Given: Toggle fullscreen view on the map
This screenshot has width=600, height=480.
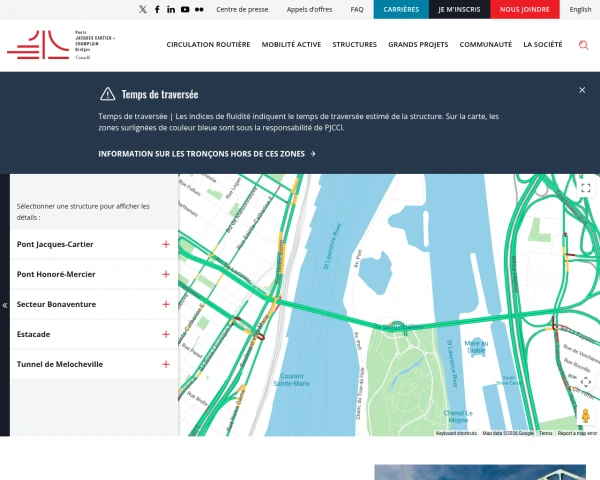Looking at the screenshot, I should [x=586, y=188].
